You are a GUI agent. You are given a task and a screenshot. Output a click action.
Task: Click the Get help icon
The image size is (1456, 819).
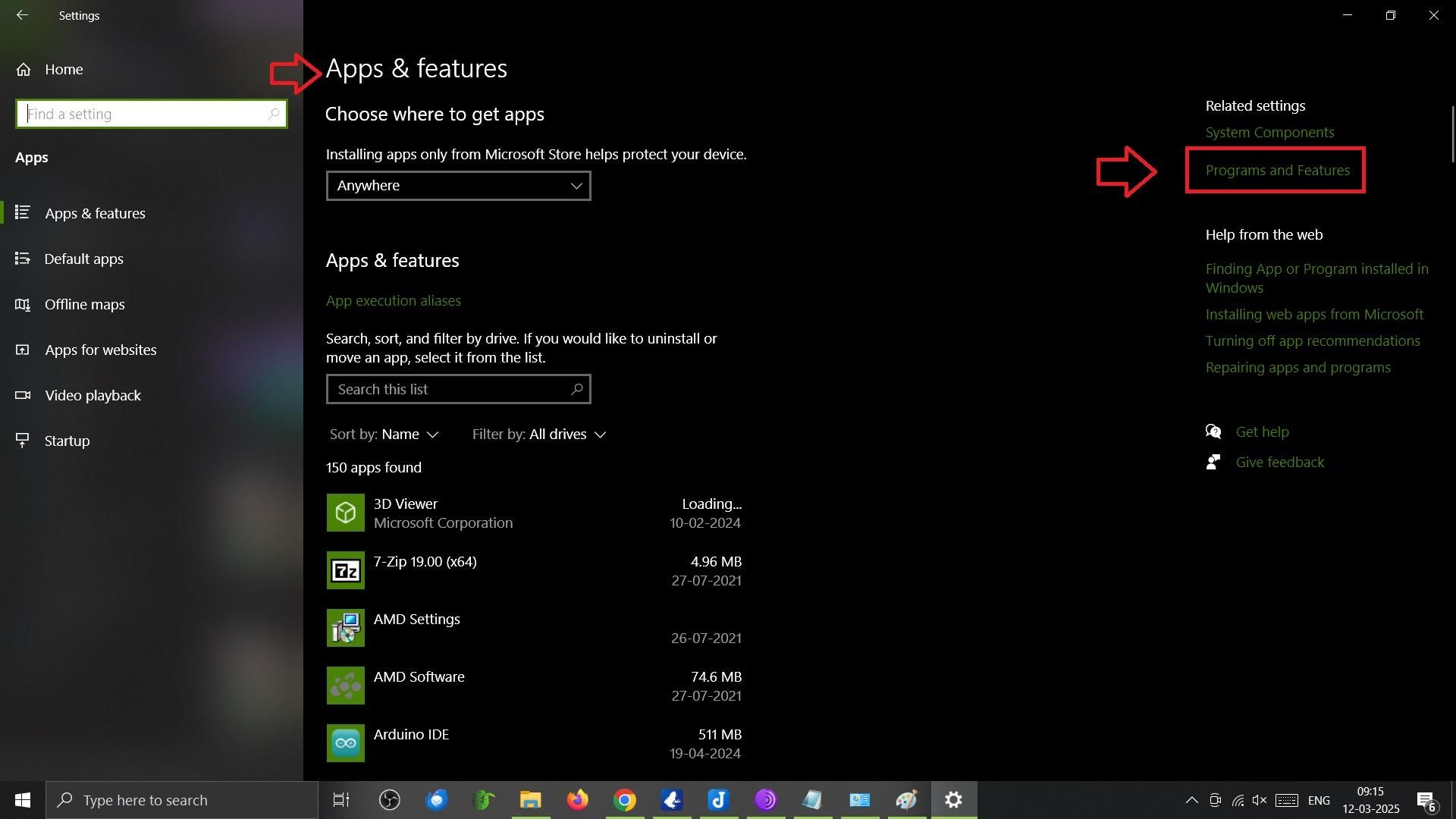click(1213, 431)
